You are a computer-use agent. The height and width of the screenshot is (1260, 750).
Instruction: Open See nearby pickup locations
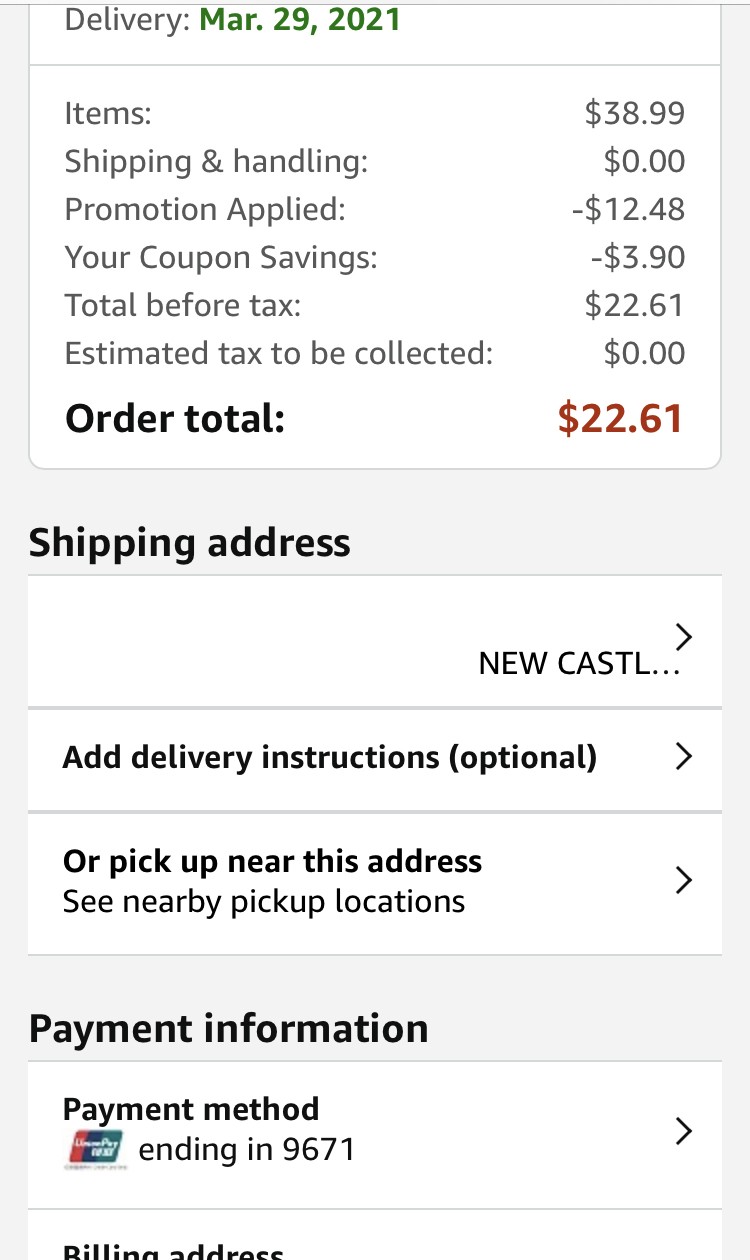pos(264,902)
